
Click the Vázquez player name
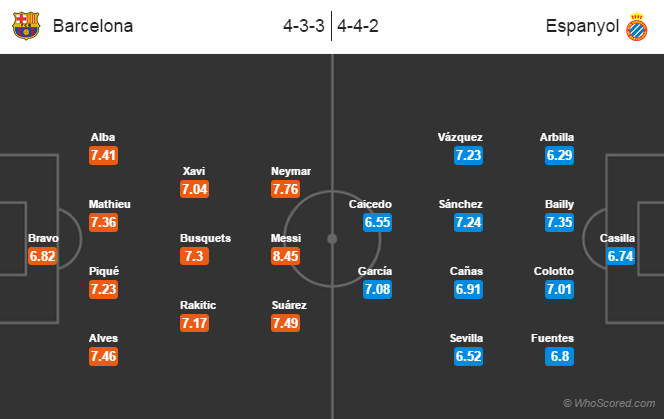click(460, 137)
